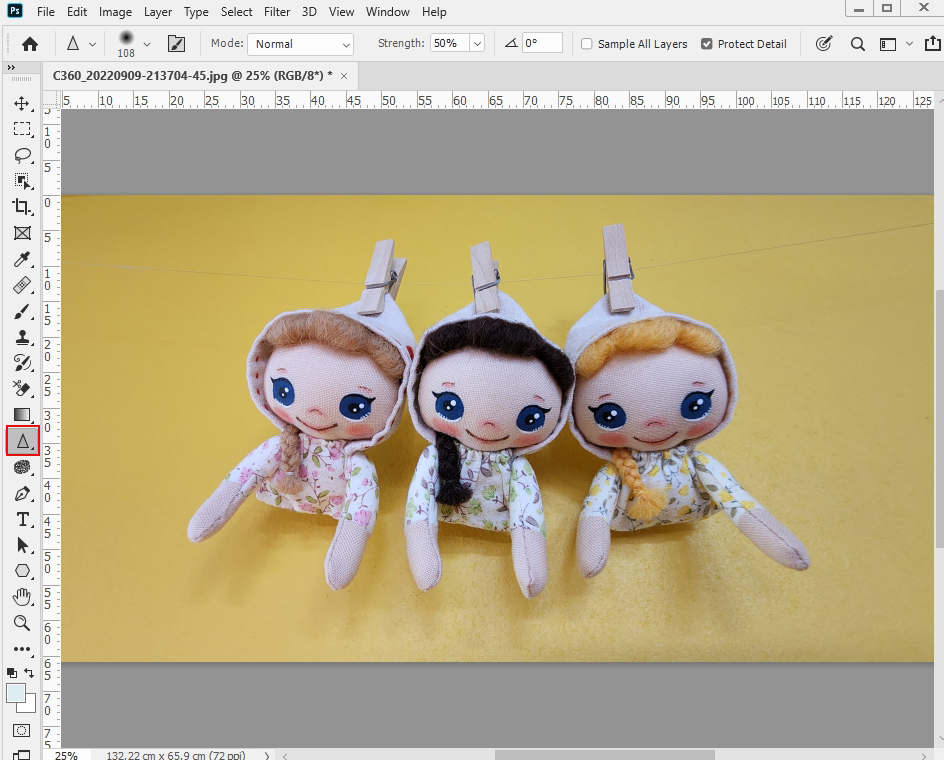Swap foreground and background colors

click(x=29, y=672)
